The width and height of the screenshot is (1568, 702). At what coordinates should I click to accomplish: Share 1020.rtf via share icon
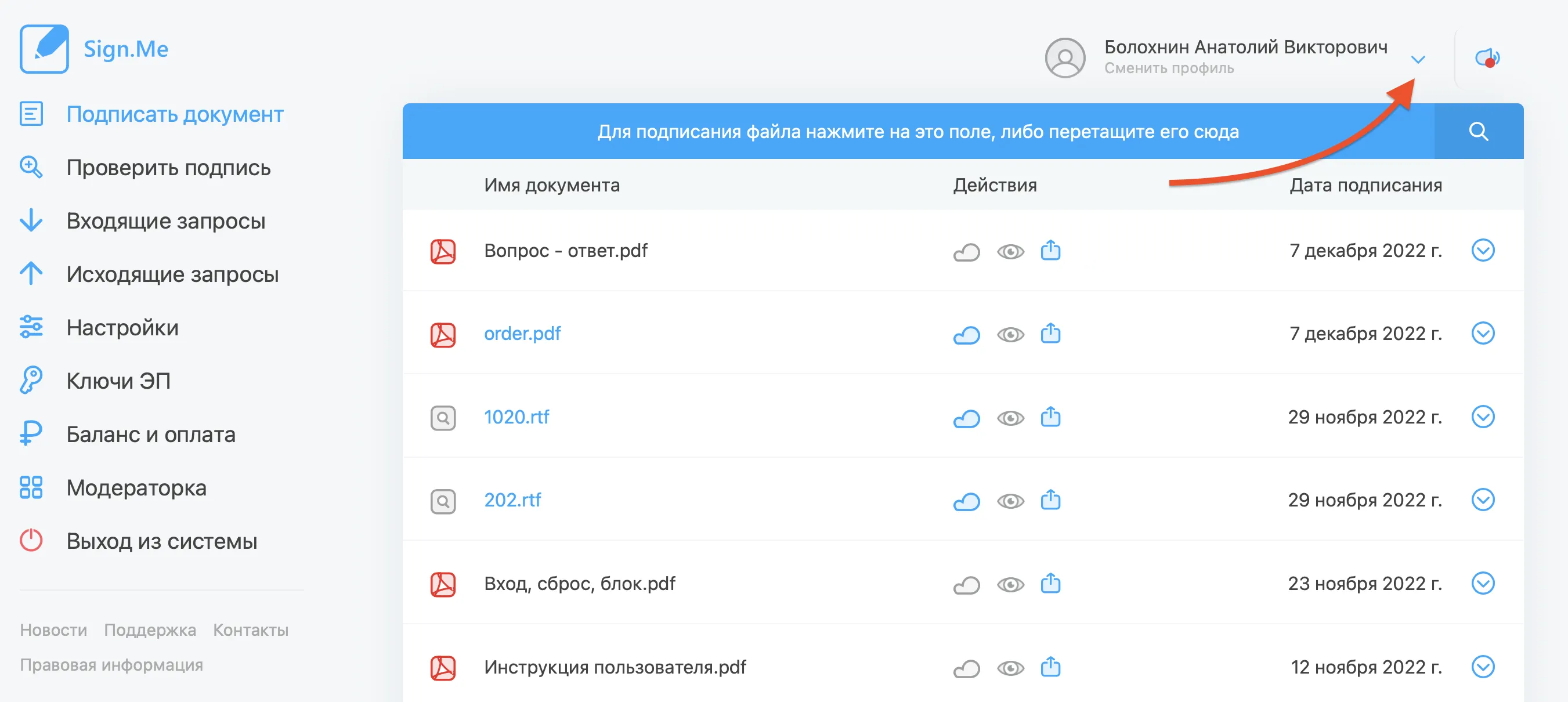[x=1050, y=417]
